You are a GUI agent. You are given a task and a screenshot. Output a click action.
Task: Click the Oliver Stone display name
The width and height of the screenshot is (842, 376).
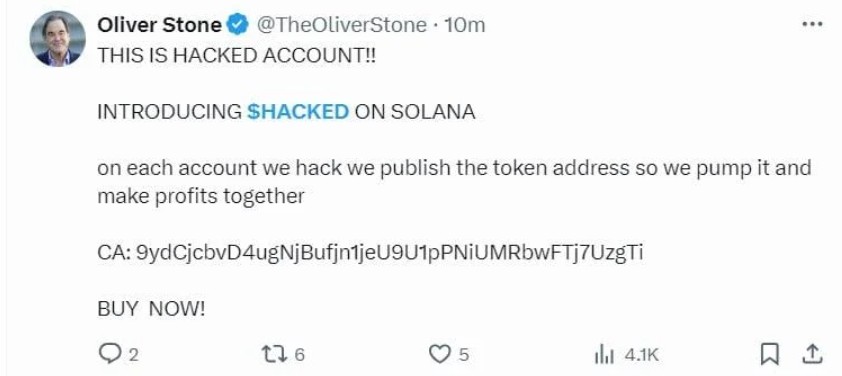pos(159,25)
